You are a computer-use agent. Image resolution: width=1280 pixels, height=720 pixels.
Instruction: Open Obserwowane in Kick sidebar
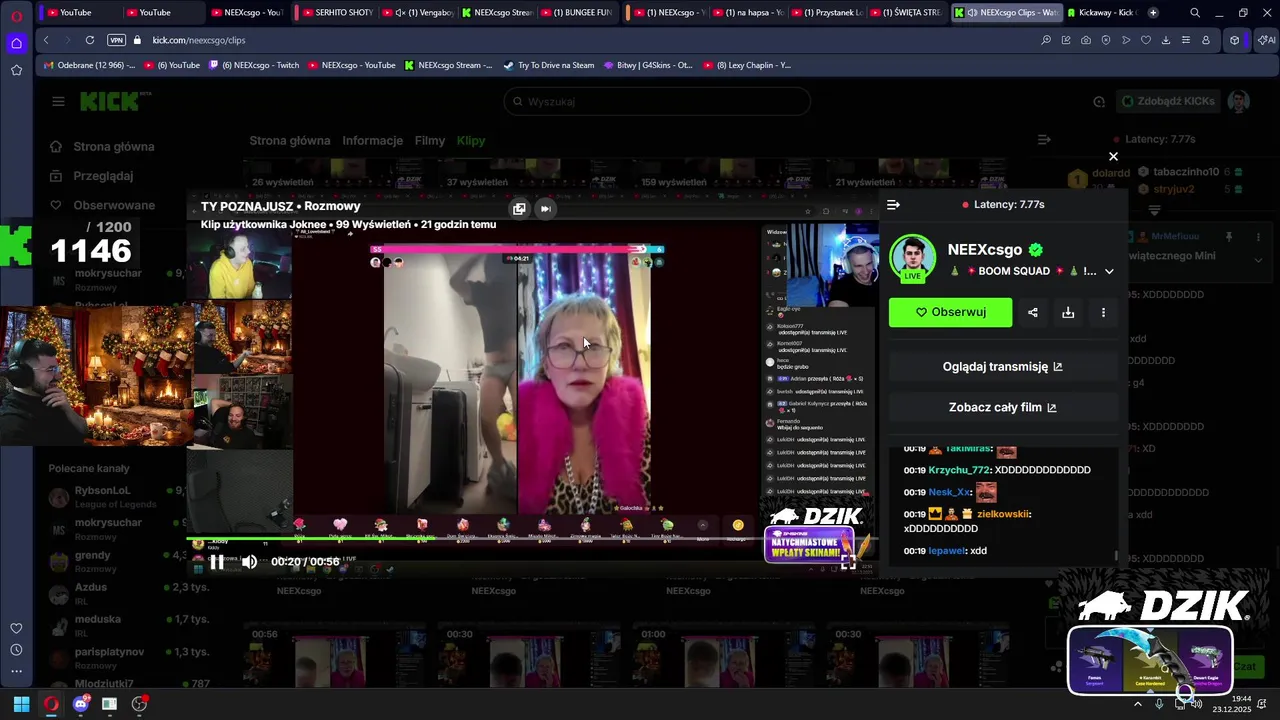[x=104, y=205]
